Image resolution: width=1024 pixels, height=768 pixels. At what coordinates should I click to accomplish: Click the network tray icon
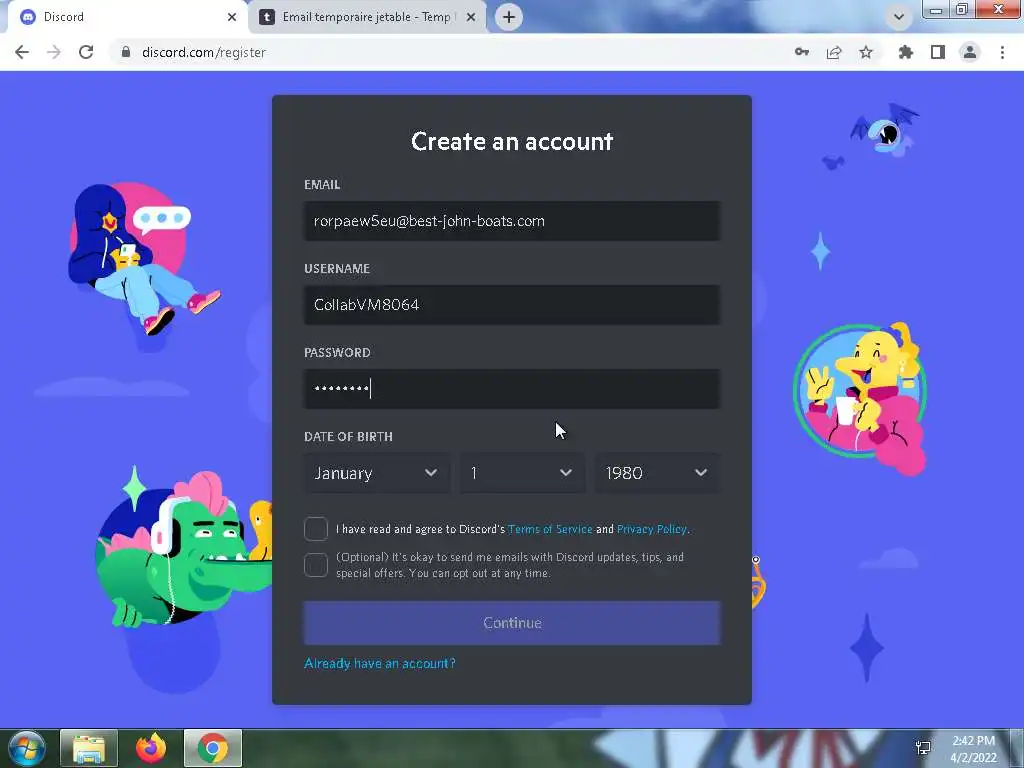[x=923, y=748]
